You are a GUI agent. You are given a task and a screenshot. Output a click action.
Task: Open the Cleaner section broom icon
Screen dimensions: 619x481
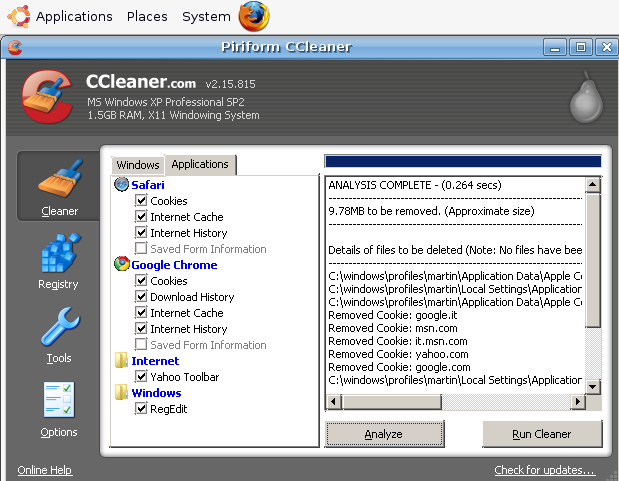click(60, 178)
